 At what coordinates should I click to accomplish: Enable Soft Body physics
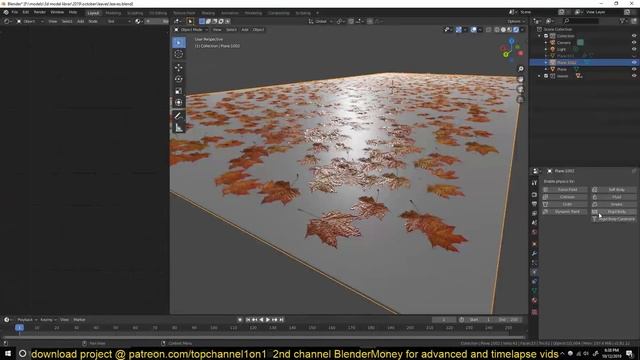pyautogui.click(x=614, y=190)
